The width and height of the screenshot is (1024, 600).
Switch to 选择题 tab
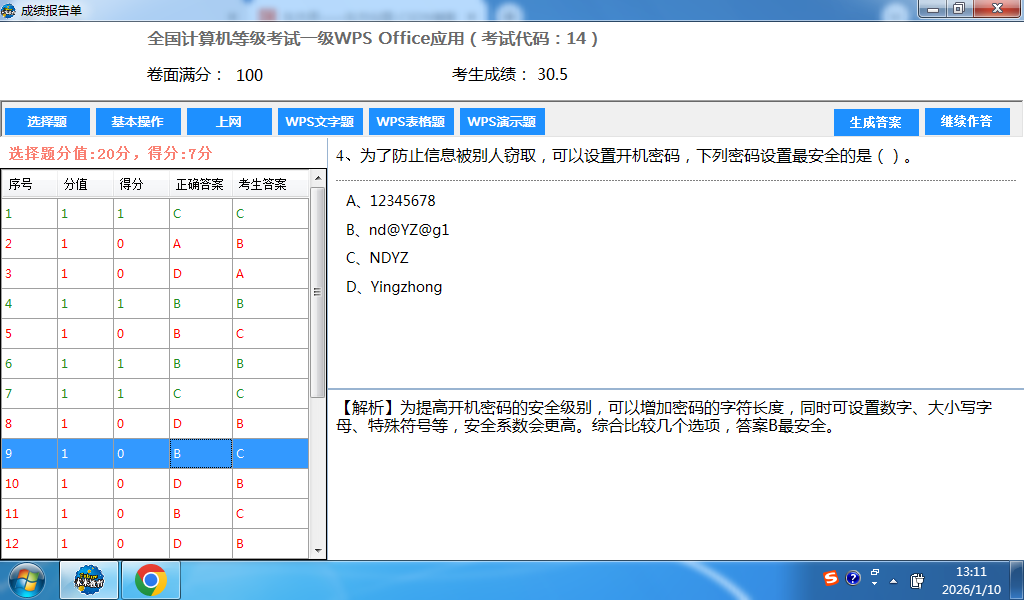pyautogui.click(x=47, y=121)
